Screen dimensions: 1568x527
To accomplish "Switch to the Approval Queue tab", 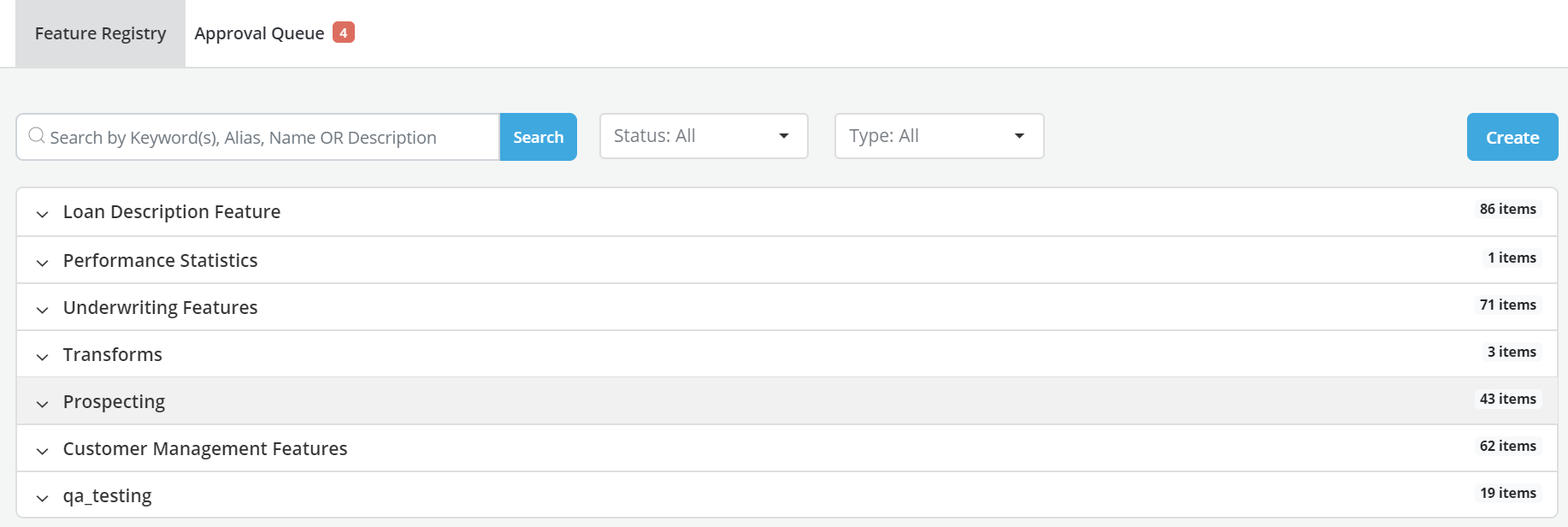I will [x=259, y=33].
